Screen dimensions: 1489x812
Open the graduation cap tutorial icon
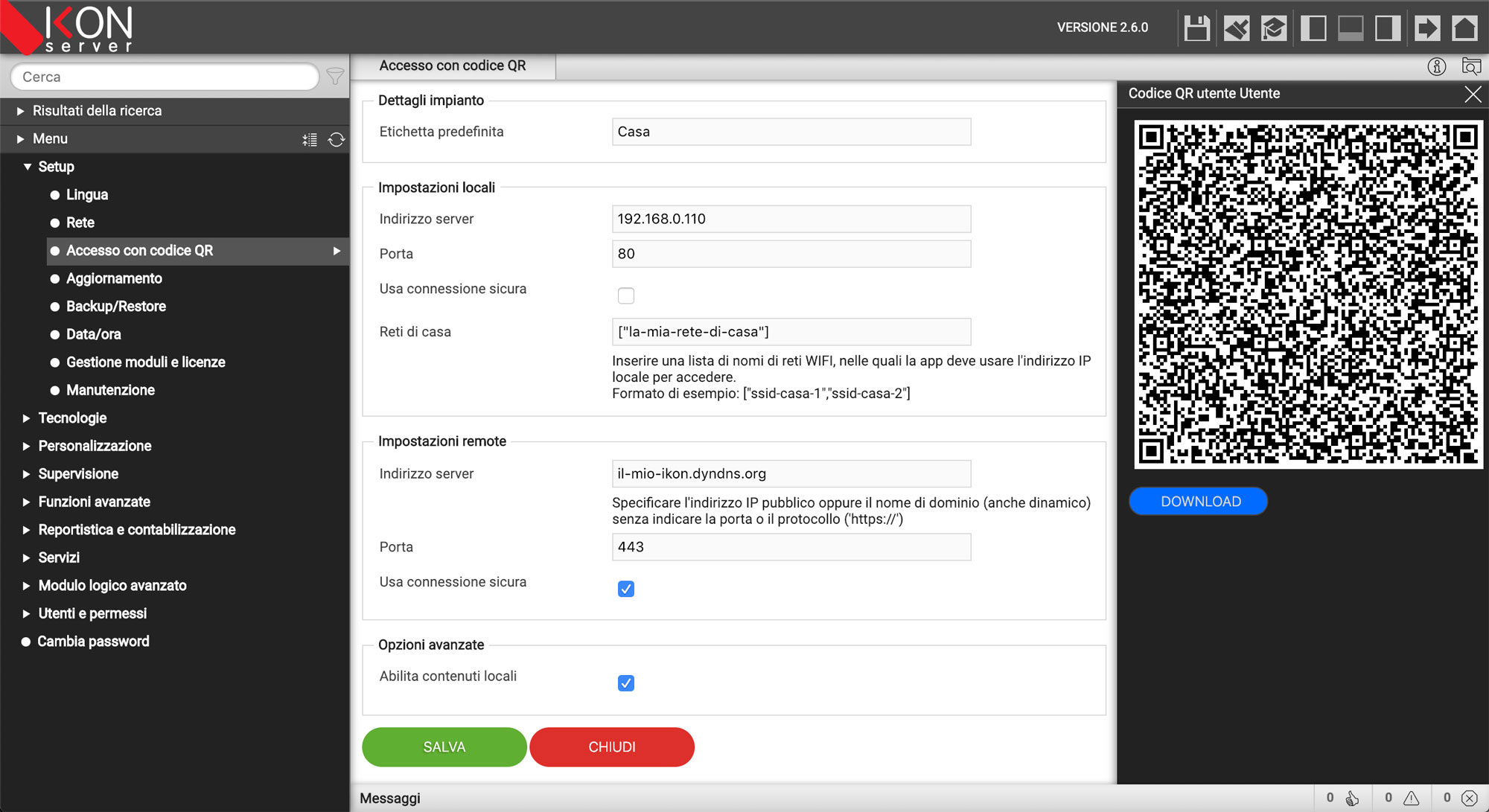1274,28
